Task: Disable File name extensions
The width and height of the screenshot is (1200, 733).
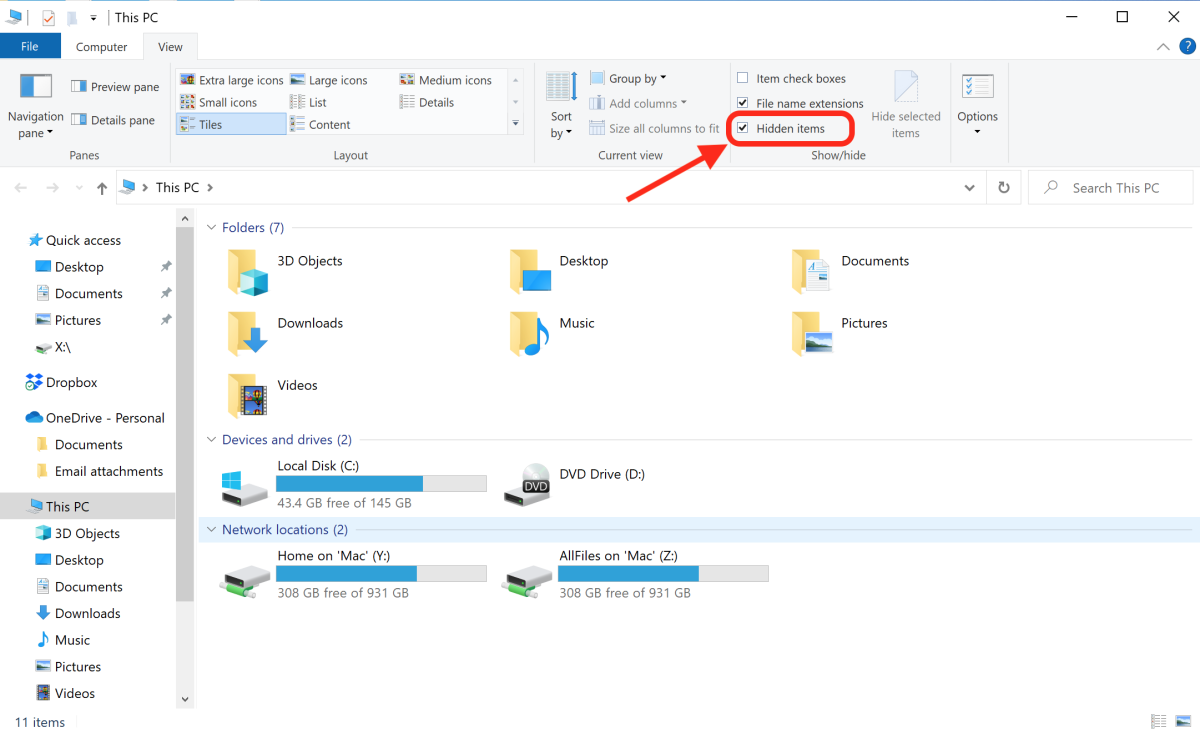Action: 743,102
